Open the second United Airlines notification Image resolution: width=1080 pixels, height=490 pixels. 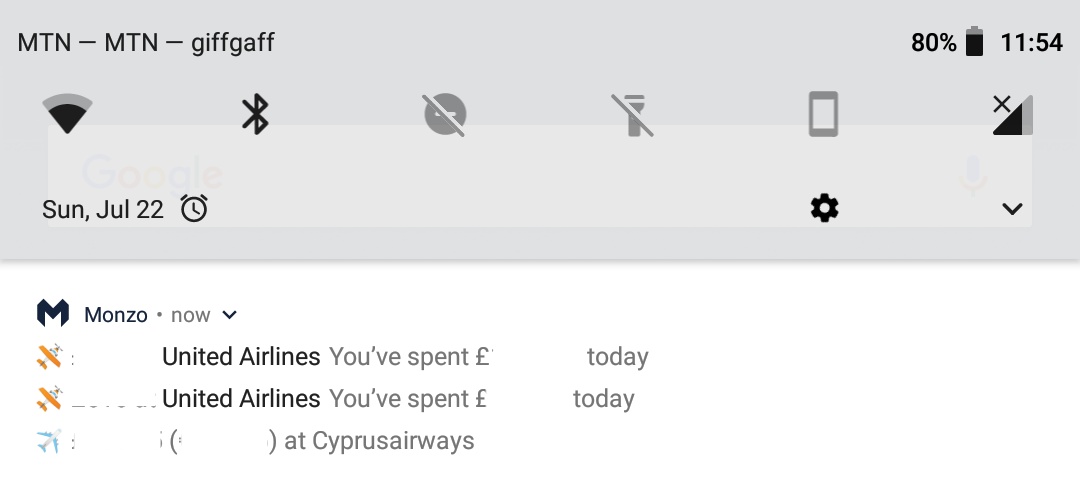click(335, 399)
